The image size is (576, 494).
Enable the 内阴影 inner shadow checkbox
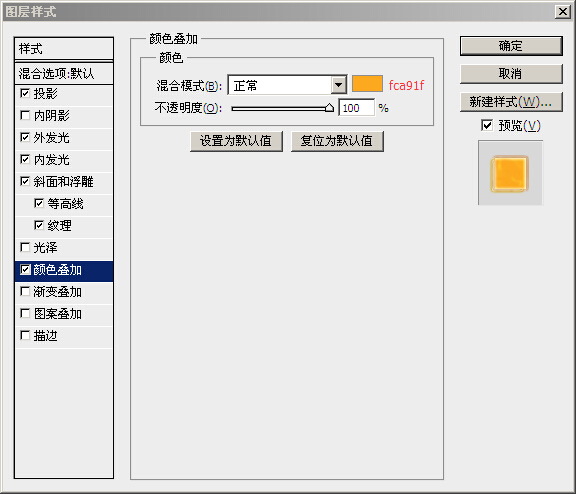tap(25, 116)
